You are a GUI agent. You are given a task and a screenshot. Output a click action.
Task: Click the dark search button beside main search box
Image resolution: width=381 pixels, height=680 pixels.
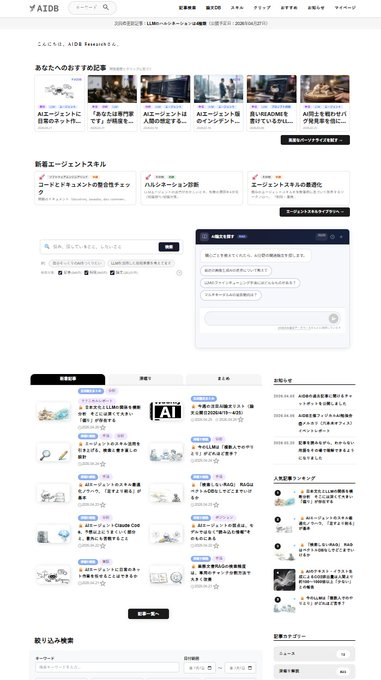[169, 247]
